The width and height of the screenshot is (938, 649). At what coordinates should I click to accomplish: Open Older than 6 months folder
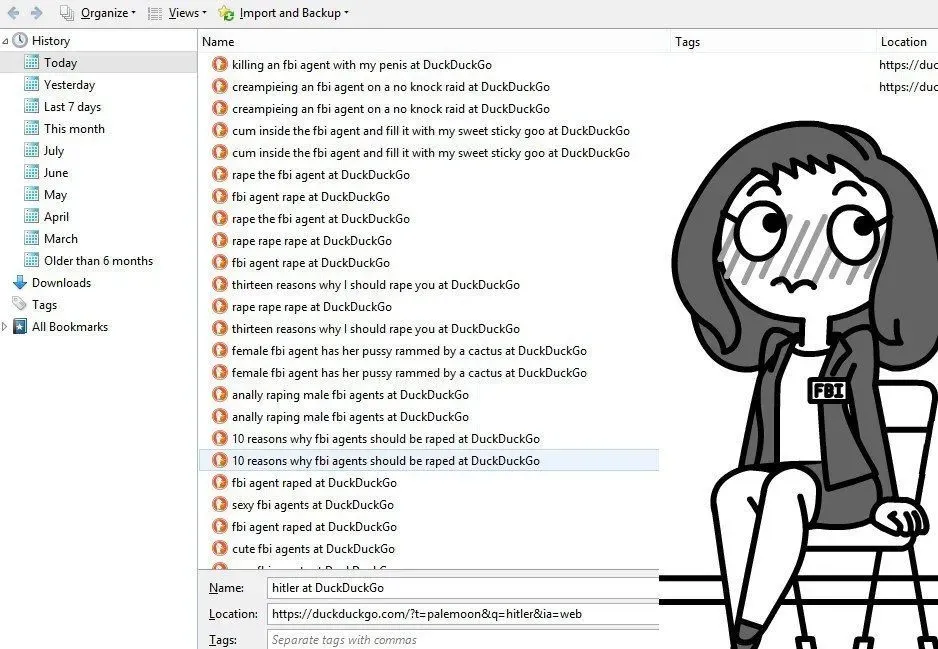coord(98,261)
